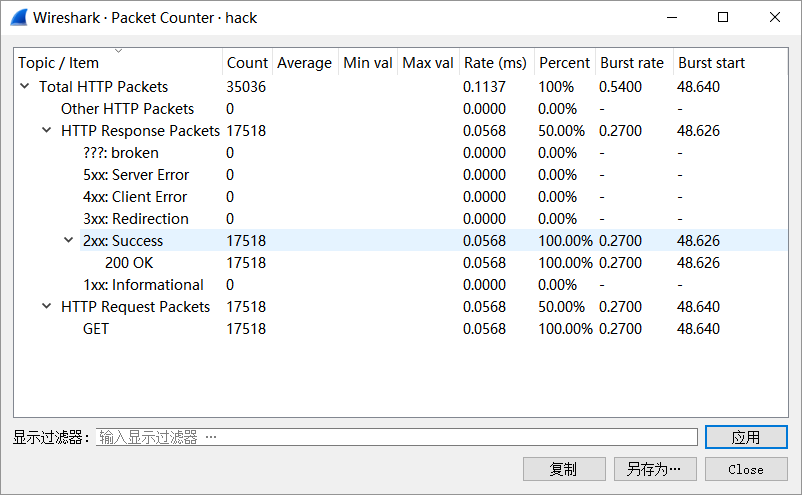Sort by the Topic / Item column header

click(60, 63)
